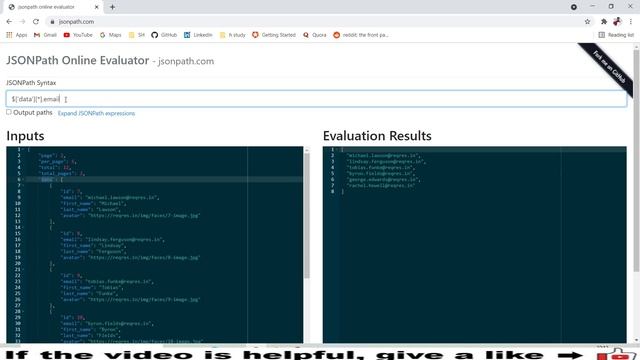
Task: Click "michael.lawson@reqres.in" in the Inputs editor
Action: pos(121,198)
